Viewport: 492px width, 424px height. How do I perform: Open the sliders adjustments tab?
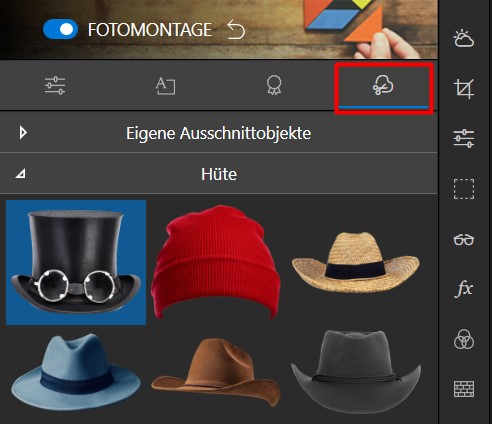55,85
